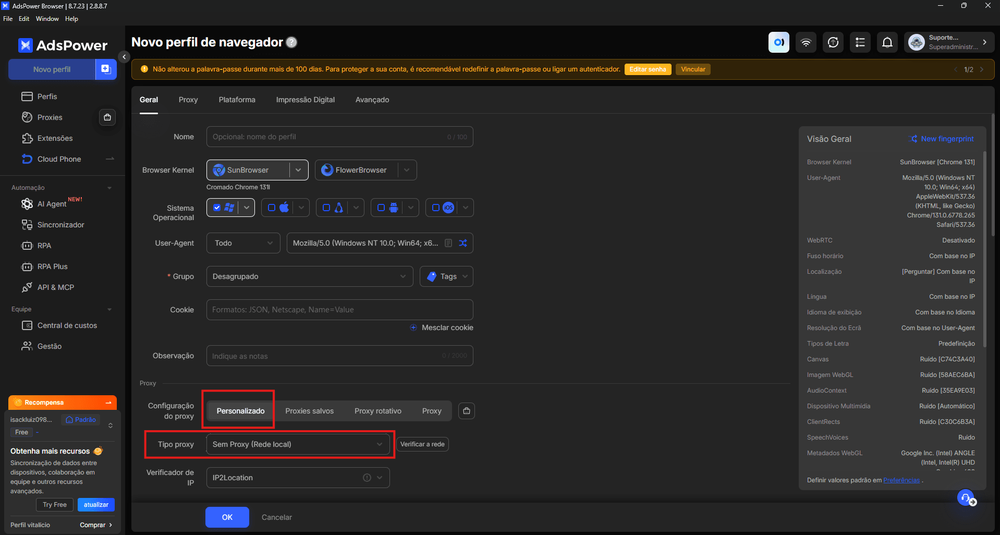
Task: Open the Perfis section in sidebar
Action: tap(47, 96)
